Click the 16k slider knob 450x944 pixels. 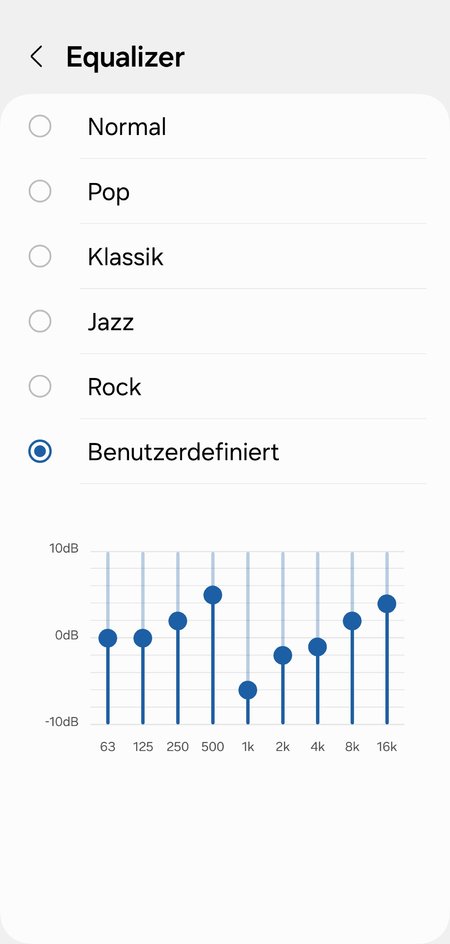387,603
